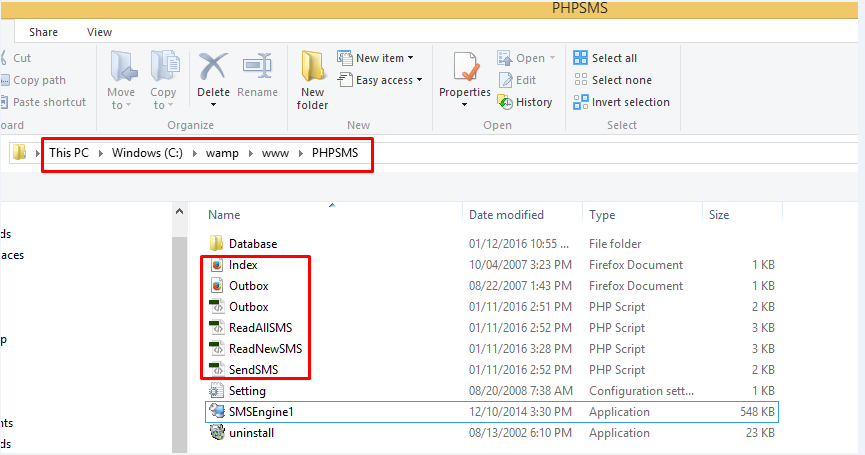Open the Database folder
The image size is (865, 455).
pos(252,244)
